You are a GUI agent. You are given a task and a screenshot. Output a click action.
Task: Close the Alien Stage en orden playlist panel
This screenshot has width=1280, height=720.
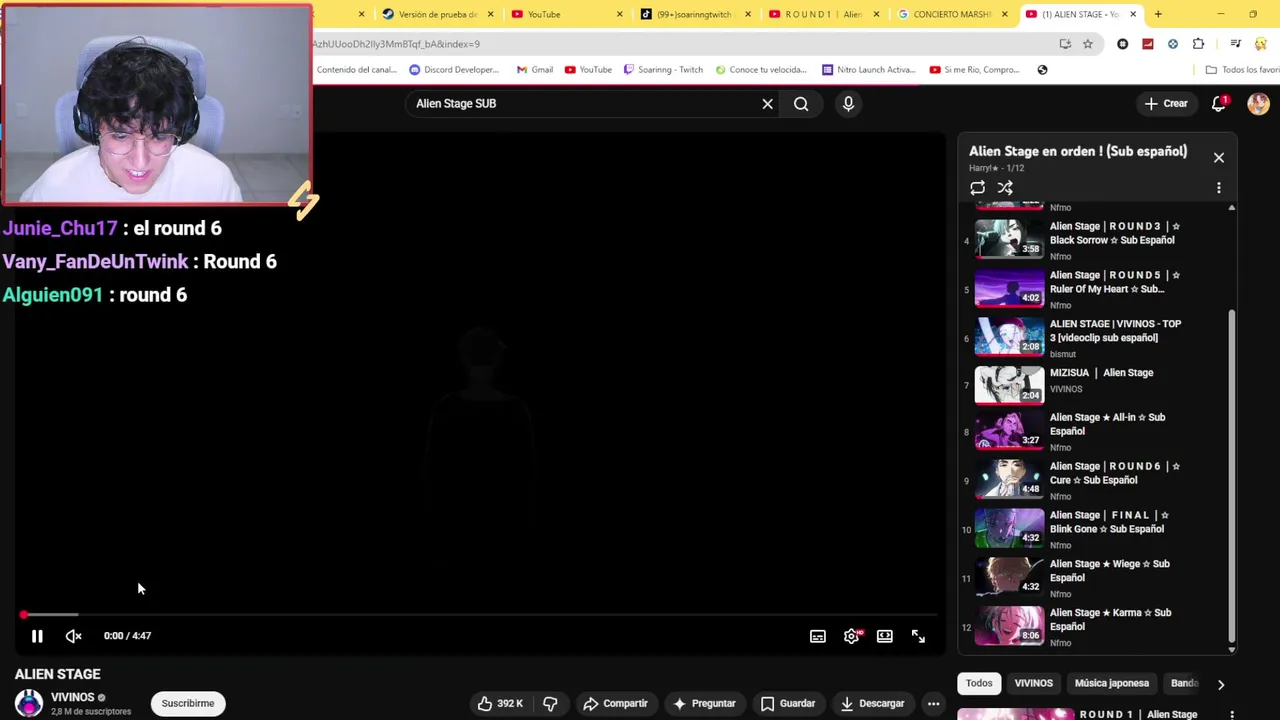pyautogui.click(x=1218, y=158)
